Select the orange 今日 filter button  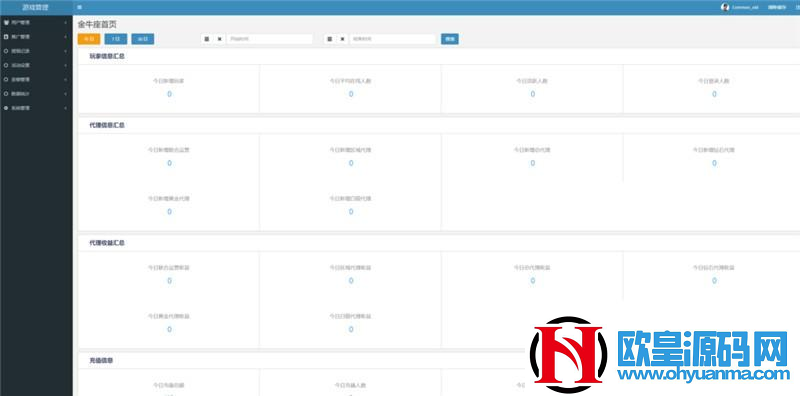pyautogui.click(x=89, y=39)
